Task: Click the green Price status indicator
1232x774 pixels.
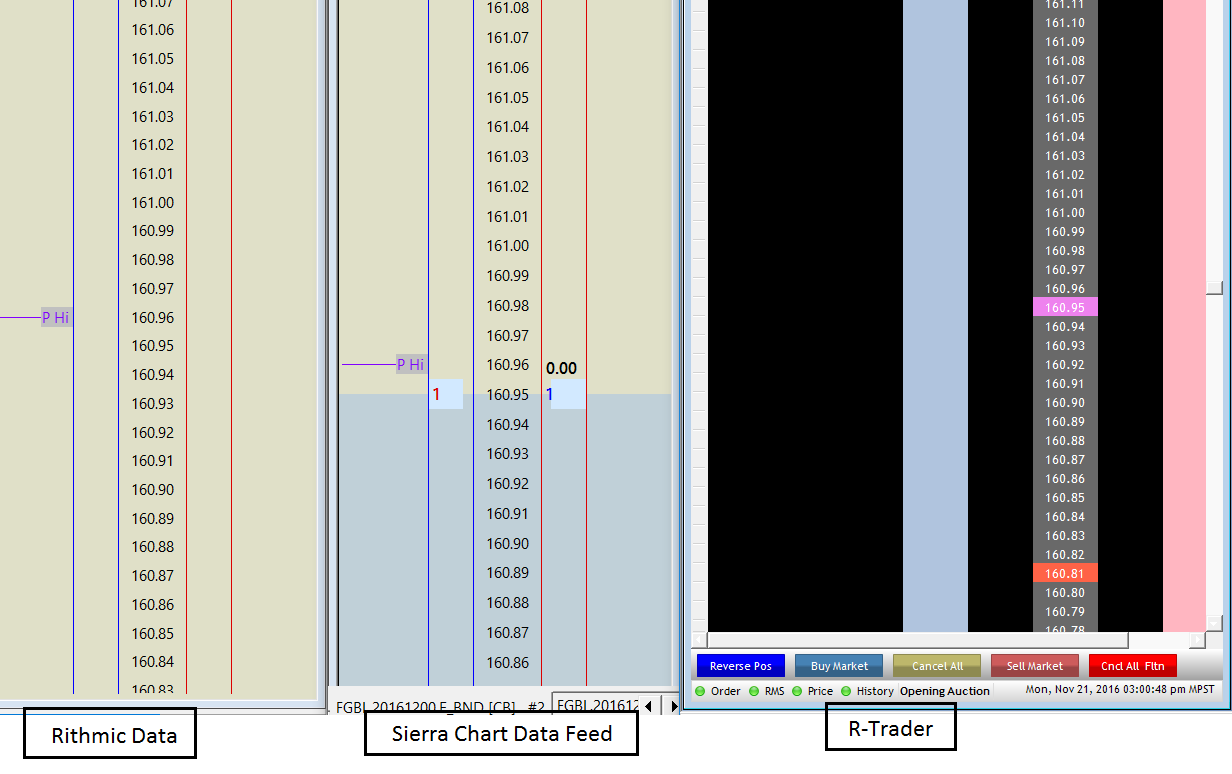Action: click(x=797, y=691)
